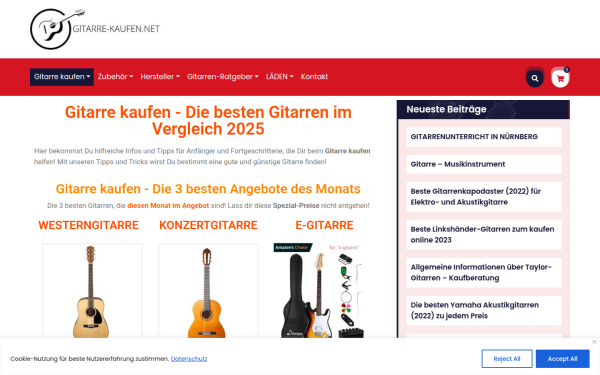Click the E-Gitarre bundle product image
This screenshot has width=600, height=375.
point(319,291)
